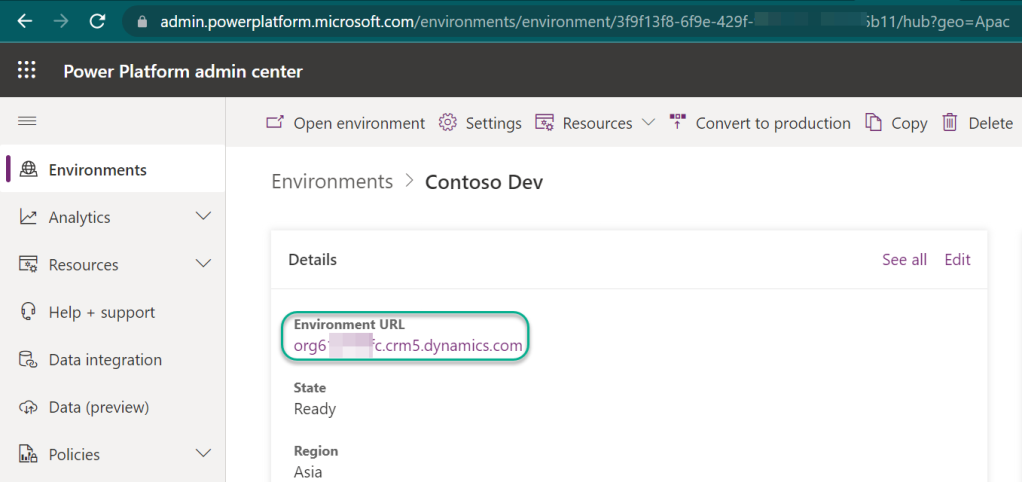This screenshot has height=482, width=1022.
Task: Open the crm5.dynamics.com environment URL
Action: [408, 346]
